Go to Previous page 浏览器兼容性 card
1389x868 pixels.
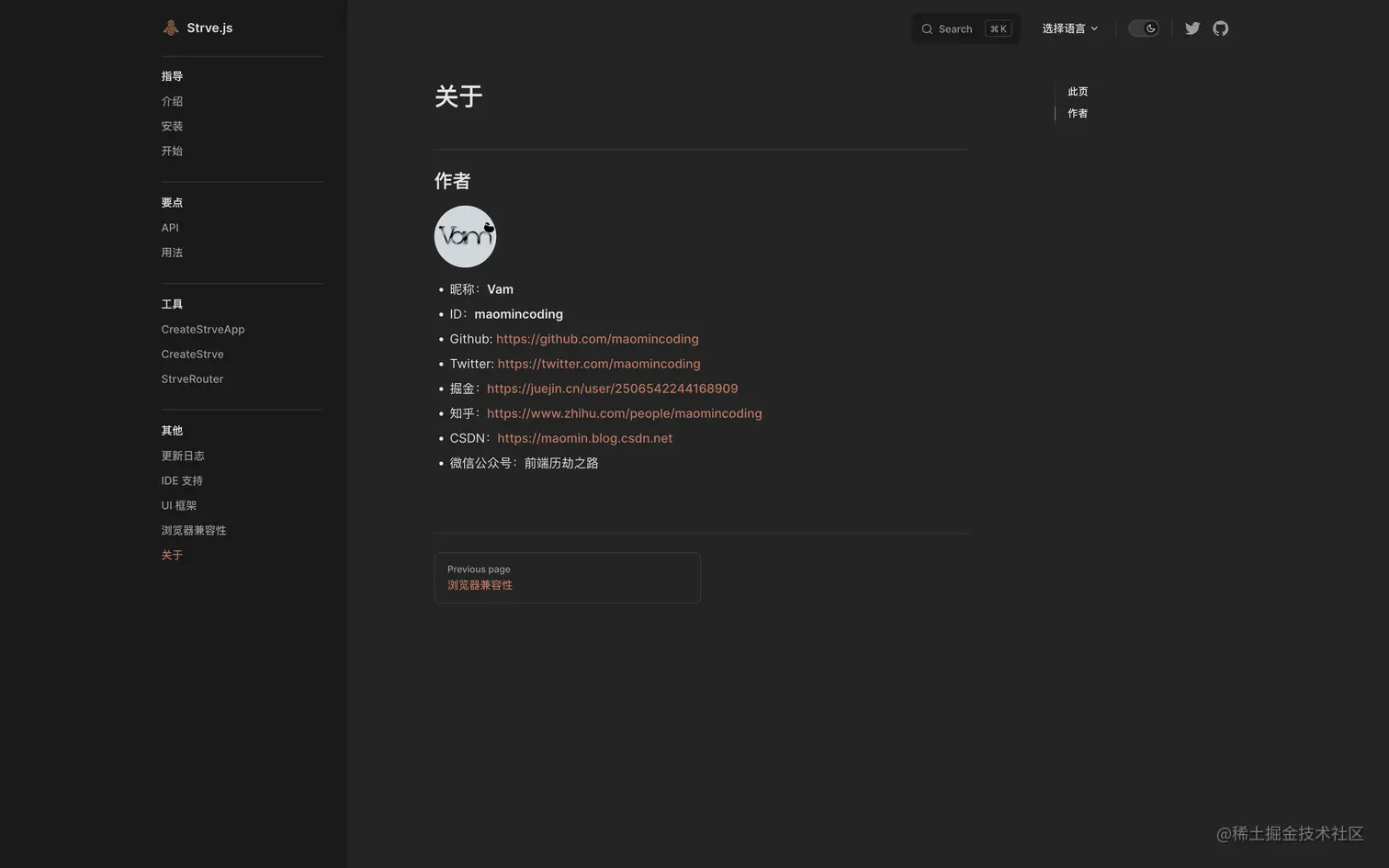567,578
